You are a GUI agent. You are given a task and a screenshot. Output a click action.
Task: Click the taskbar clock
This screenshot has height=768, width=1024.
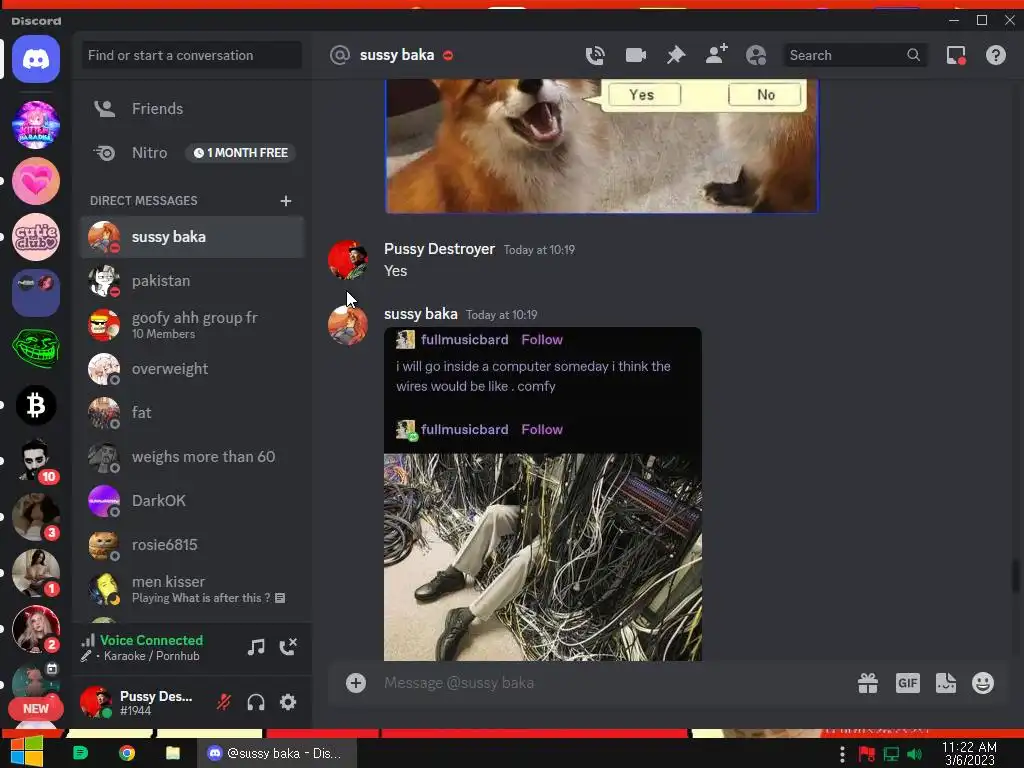pyautogui.click(x=969, y=754)
